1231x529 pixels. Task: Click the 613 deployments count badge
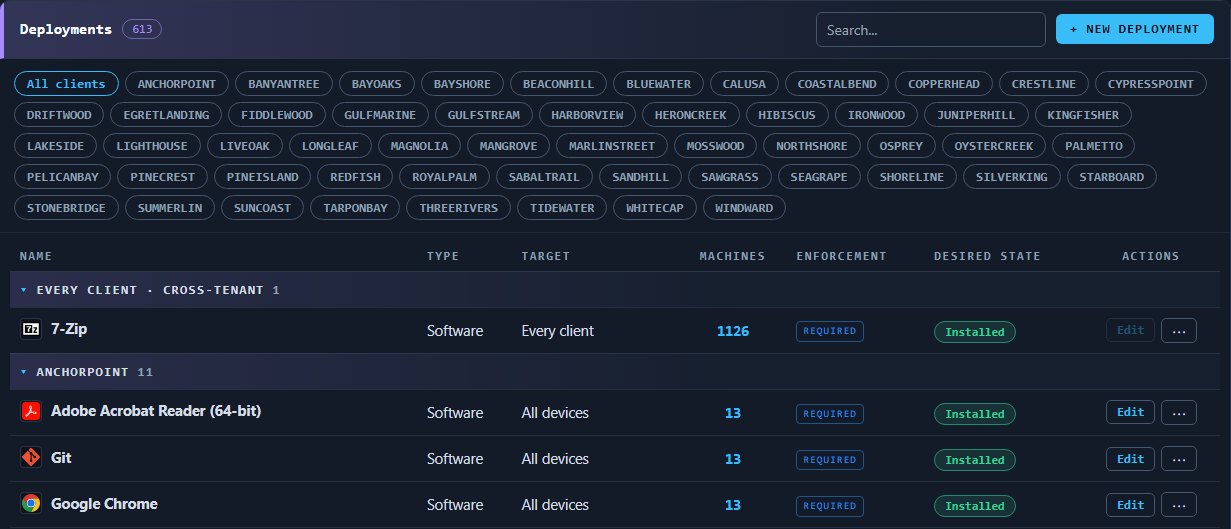142,29
